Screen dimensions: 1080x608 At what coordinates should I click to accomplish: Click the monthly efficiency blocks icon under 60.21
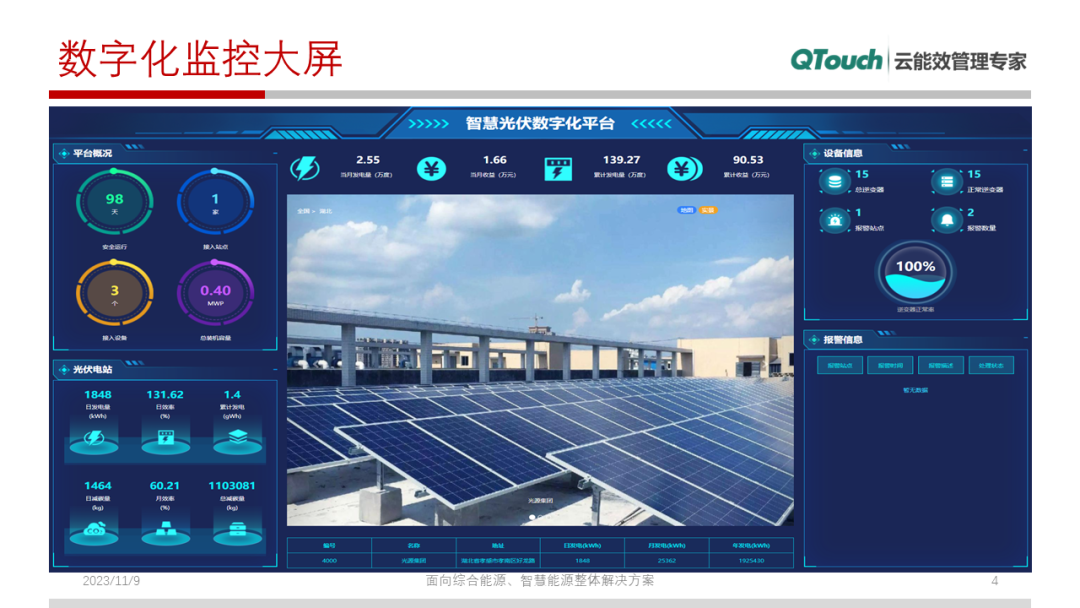pos(165,530)
